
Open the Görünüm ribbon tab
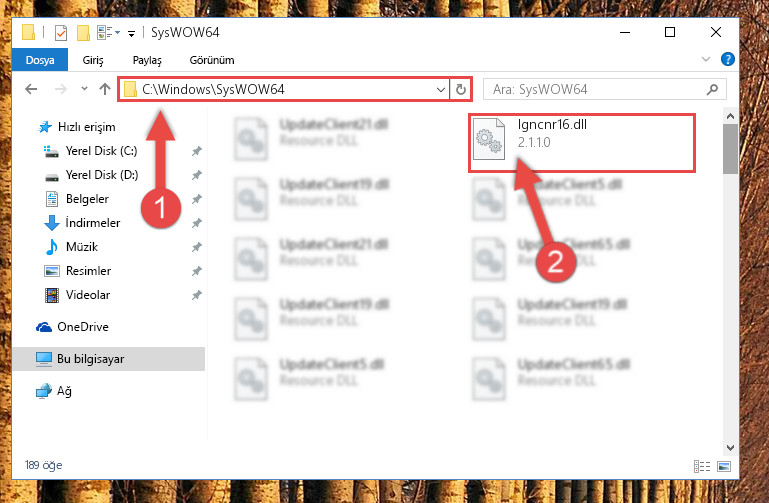212,60
